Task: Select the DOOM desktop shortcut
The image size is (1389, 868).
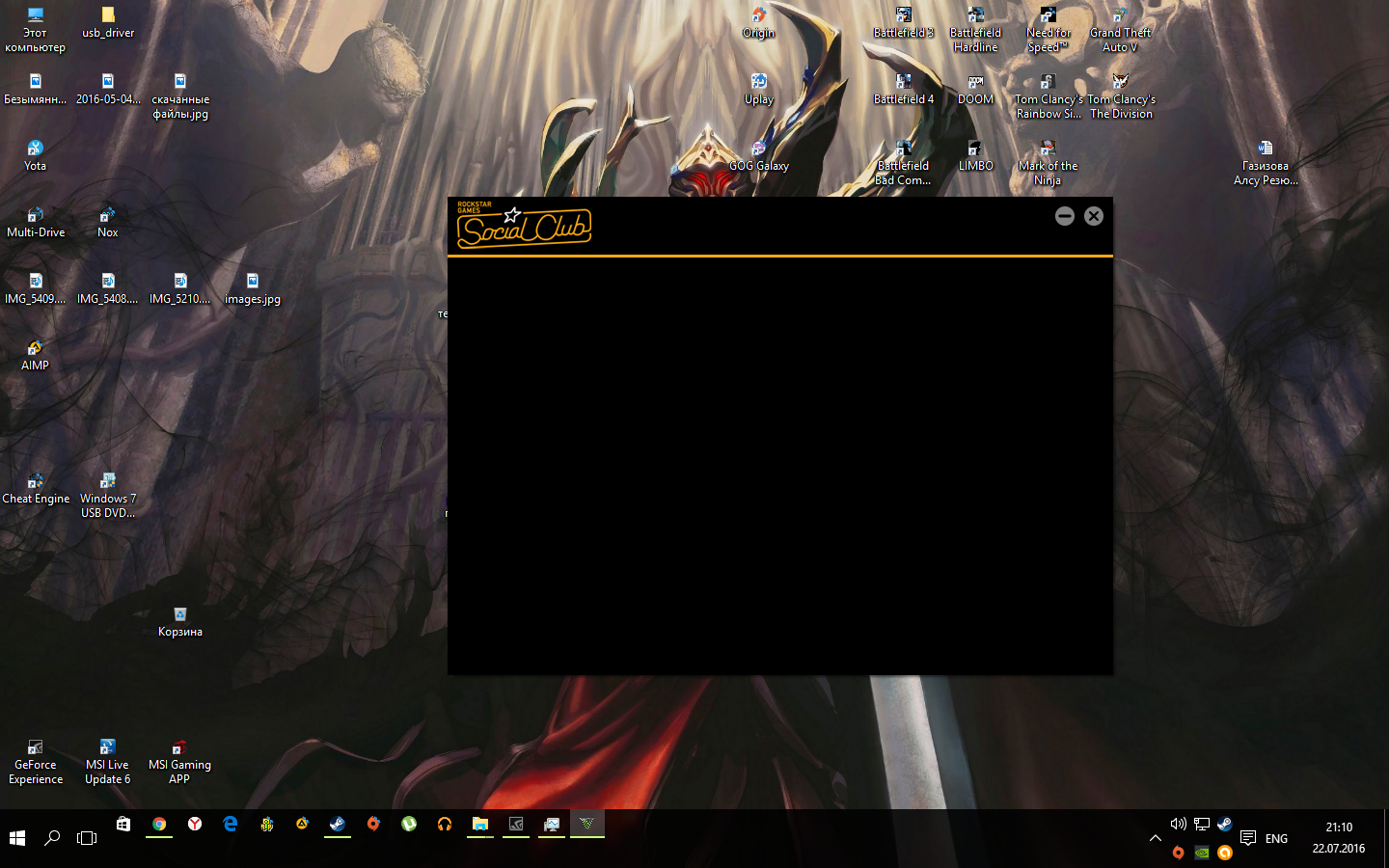Action: coord(975,90)
